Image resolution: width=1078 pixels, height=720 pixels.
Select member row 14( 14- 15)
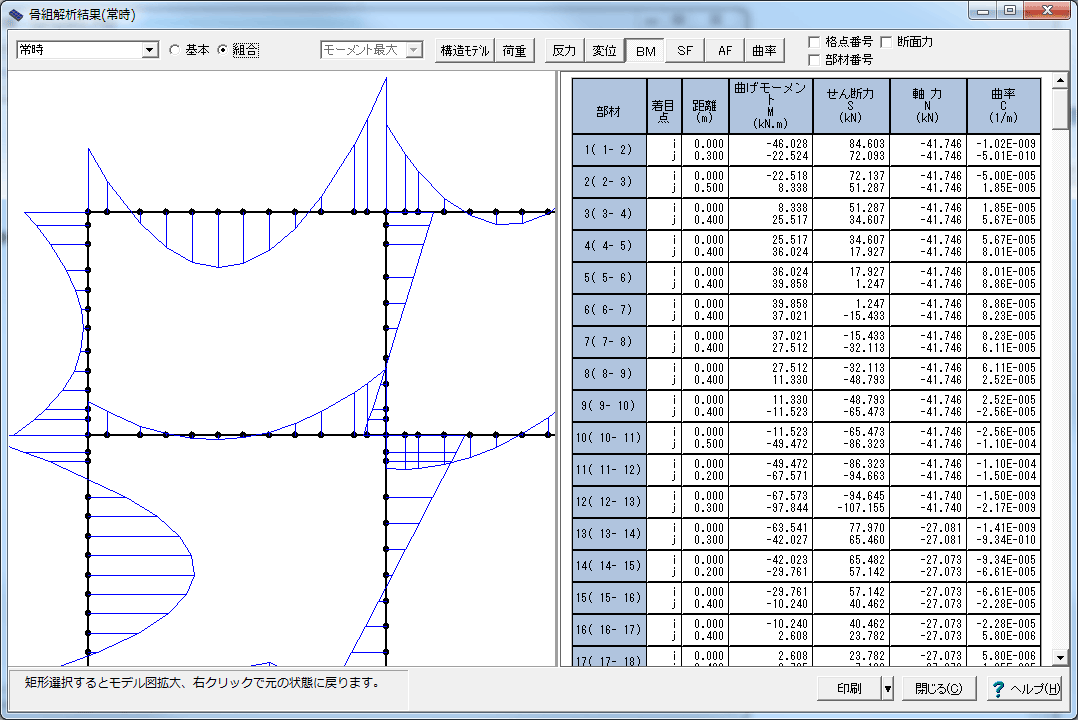click(x=609, y=565)
